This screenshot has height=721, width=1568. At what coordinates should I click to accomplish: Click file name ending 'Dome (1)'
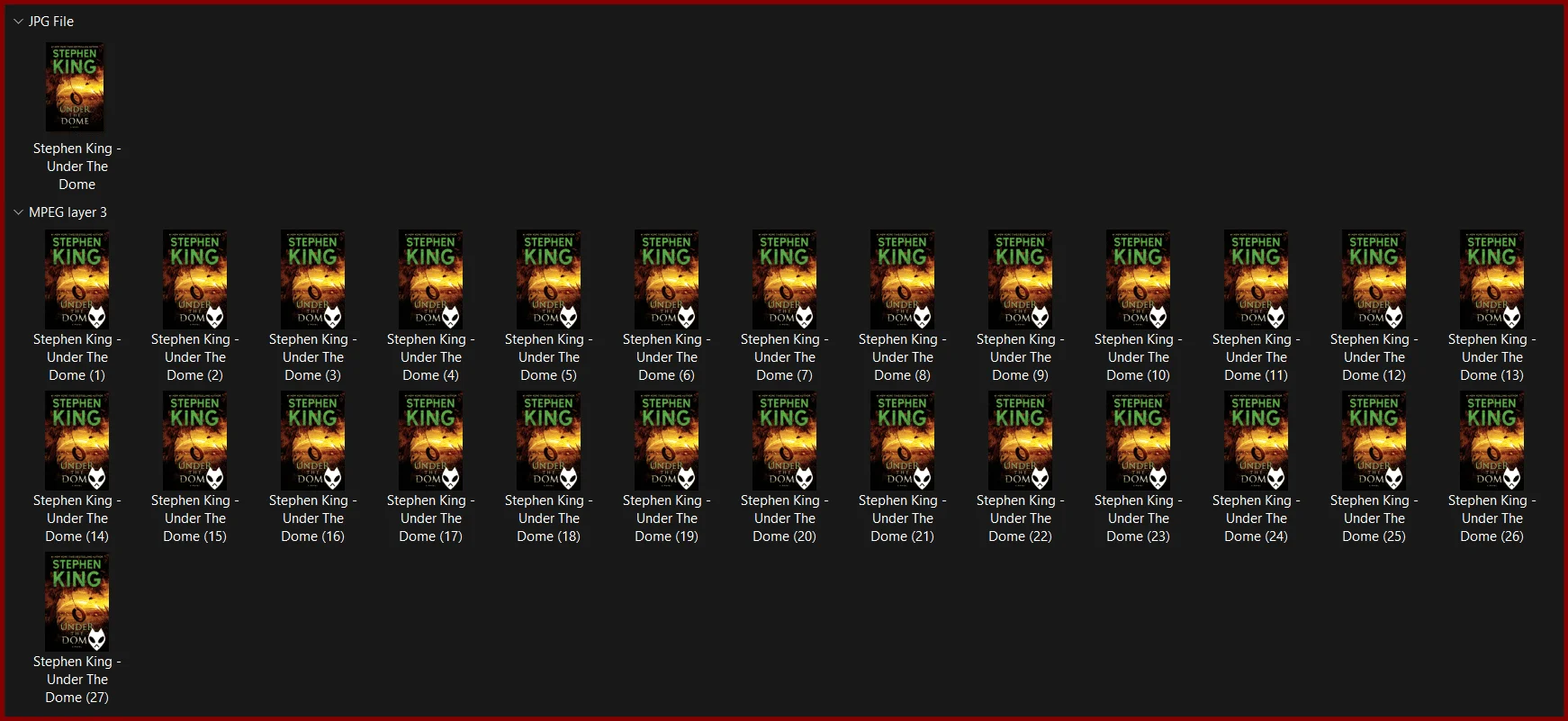[77, 357]
